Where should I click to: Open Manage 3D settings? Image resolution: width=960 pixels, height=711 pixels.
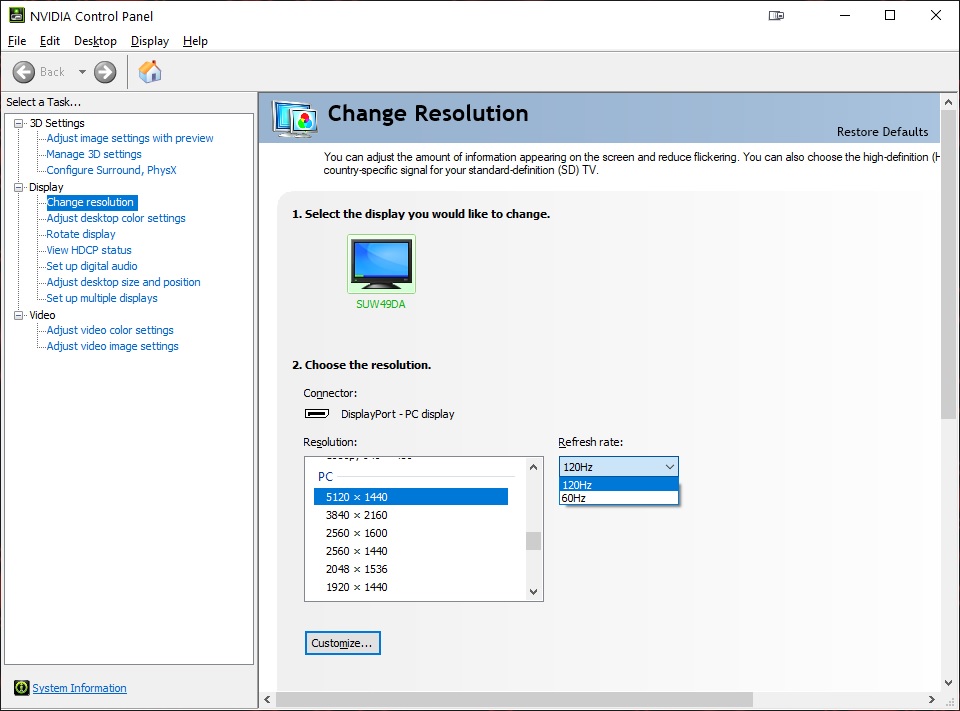click(94, 154)
